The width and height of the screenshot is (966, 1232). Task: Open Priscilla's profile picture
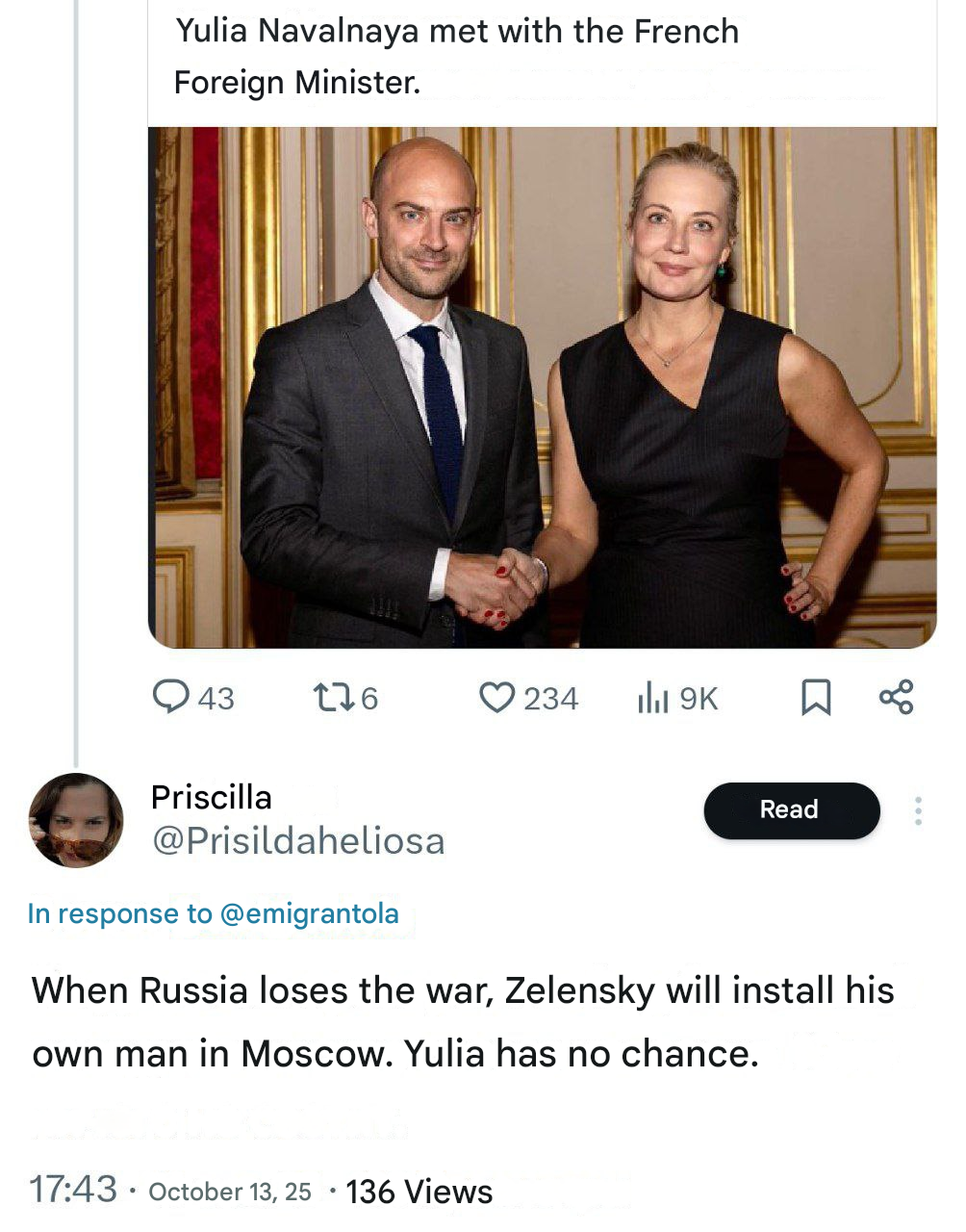(76, 819)
